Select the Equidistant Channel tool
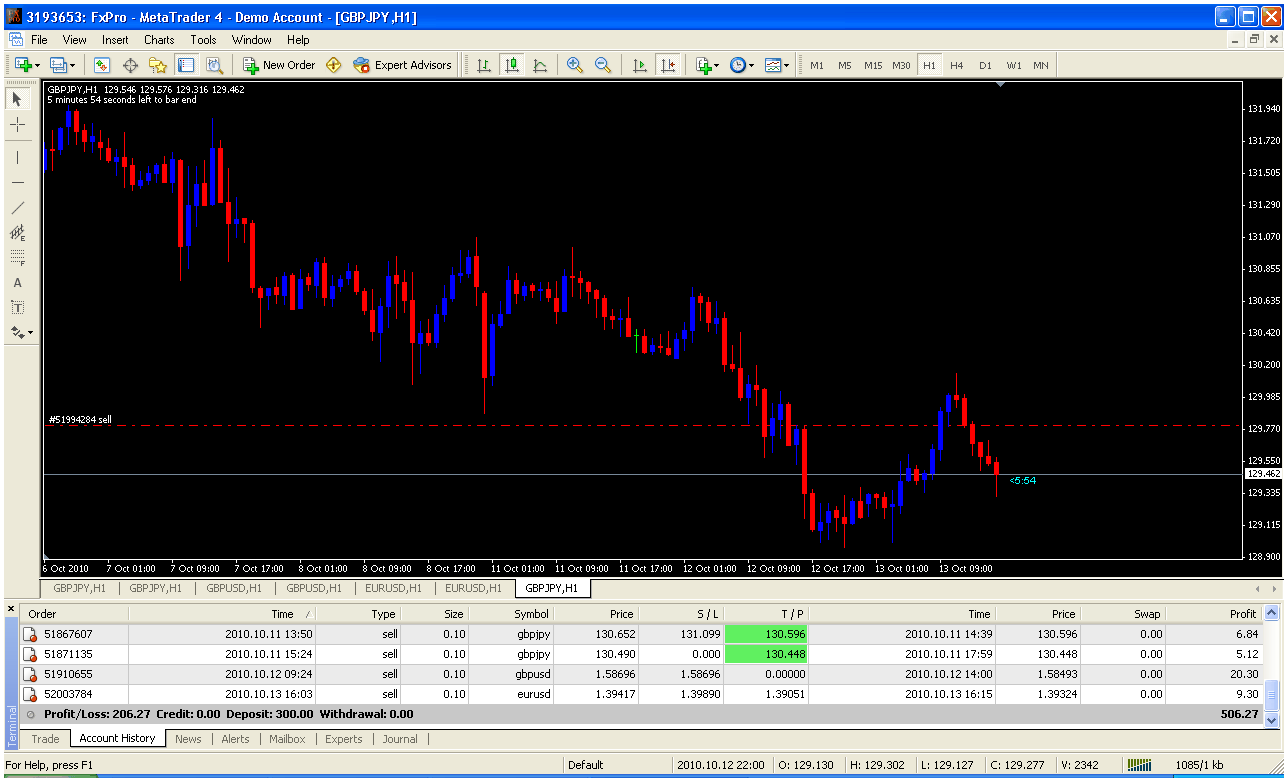Image resolution: width=1288 pixels, height=778 pixels. tap(17, 233)
